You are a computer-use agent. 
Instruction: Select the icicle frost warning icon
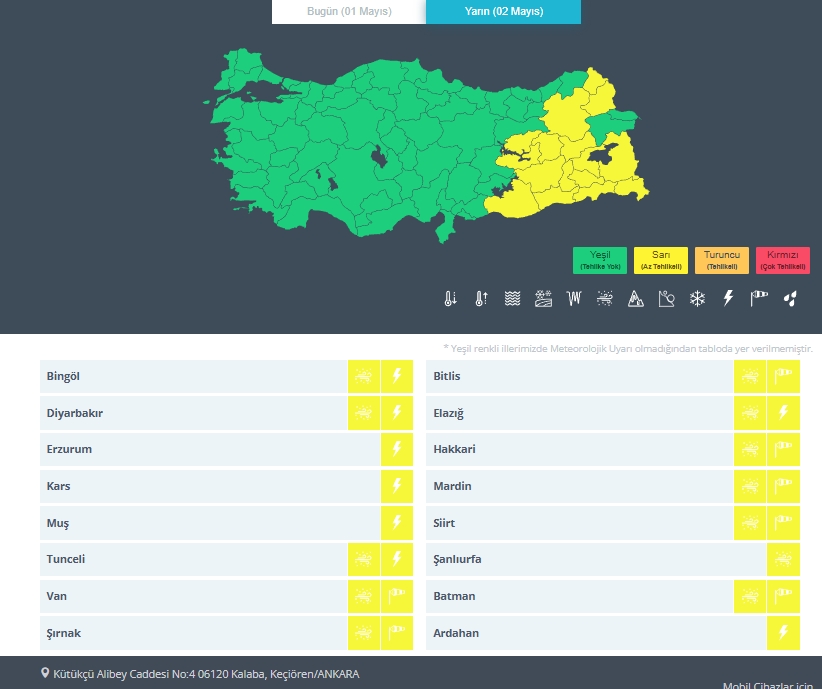pos(574,298)
